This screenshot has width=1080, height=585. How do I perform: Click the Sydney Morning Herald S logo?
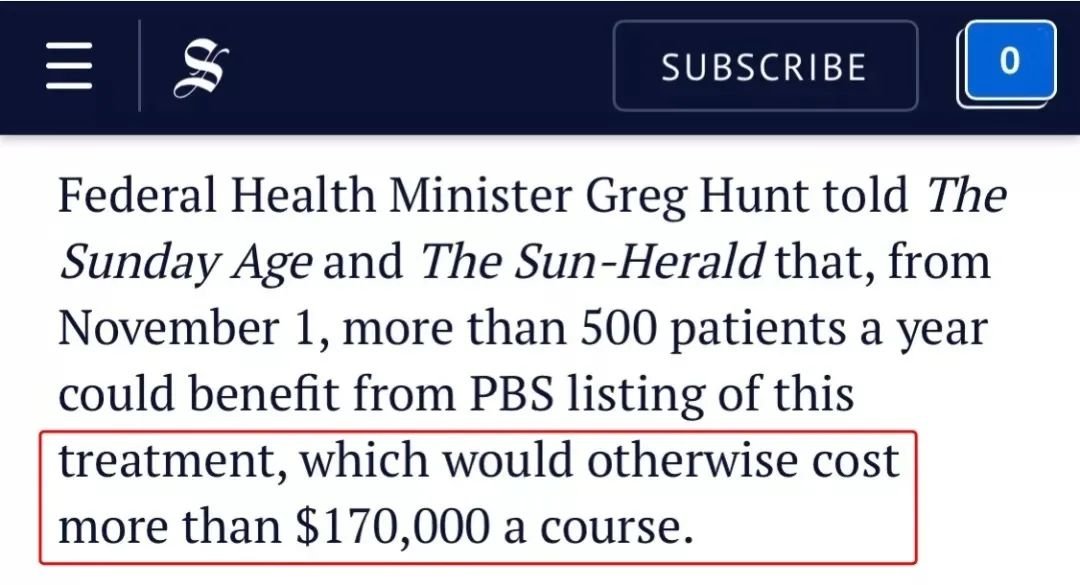(200, 67)
